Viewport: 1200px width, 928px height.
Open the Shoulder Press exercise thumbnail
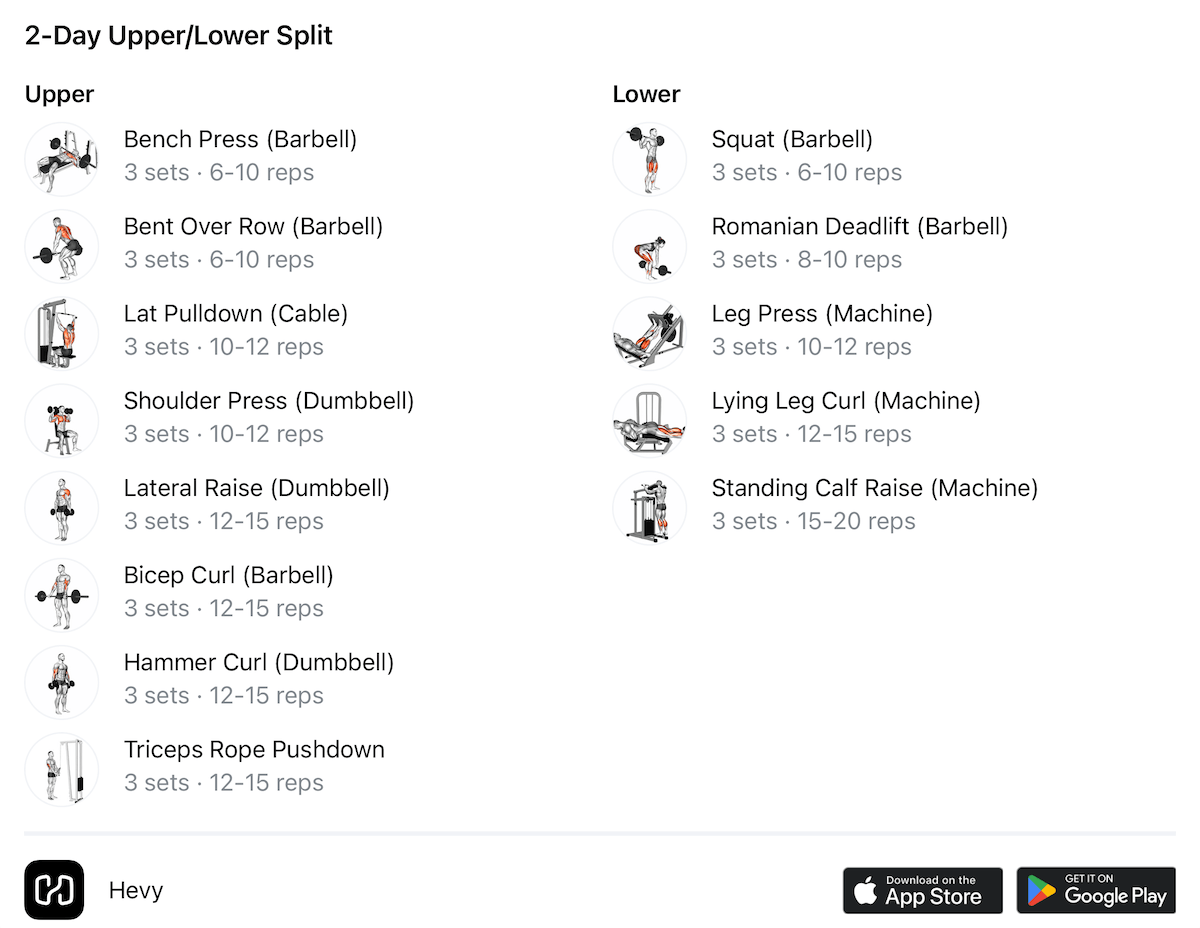tap(61, 420)
